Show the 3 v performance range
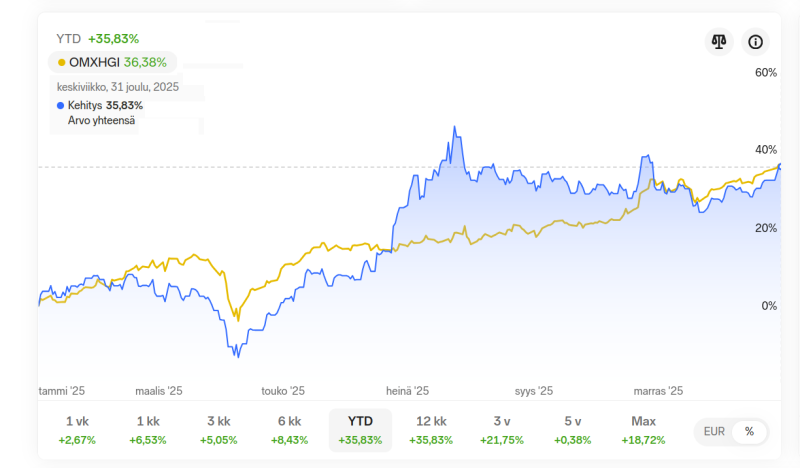The width and height of the screenshot is (800, 468). tap(503, 430)
